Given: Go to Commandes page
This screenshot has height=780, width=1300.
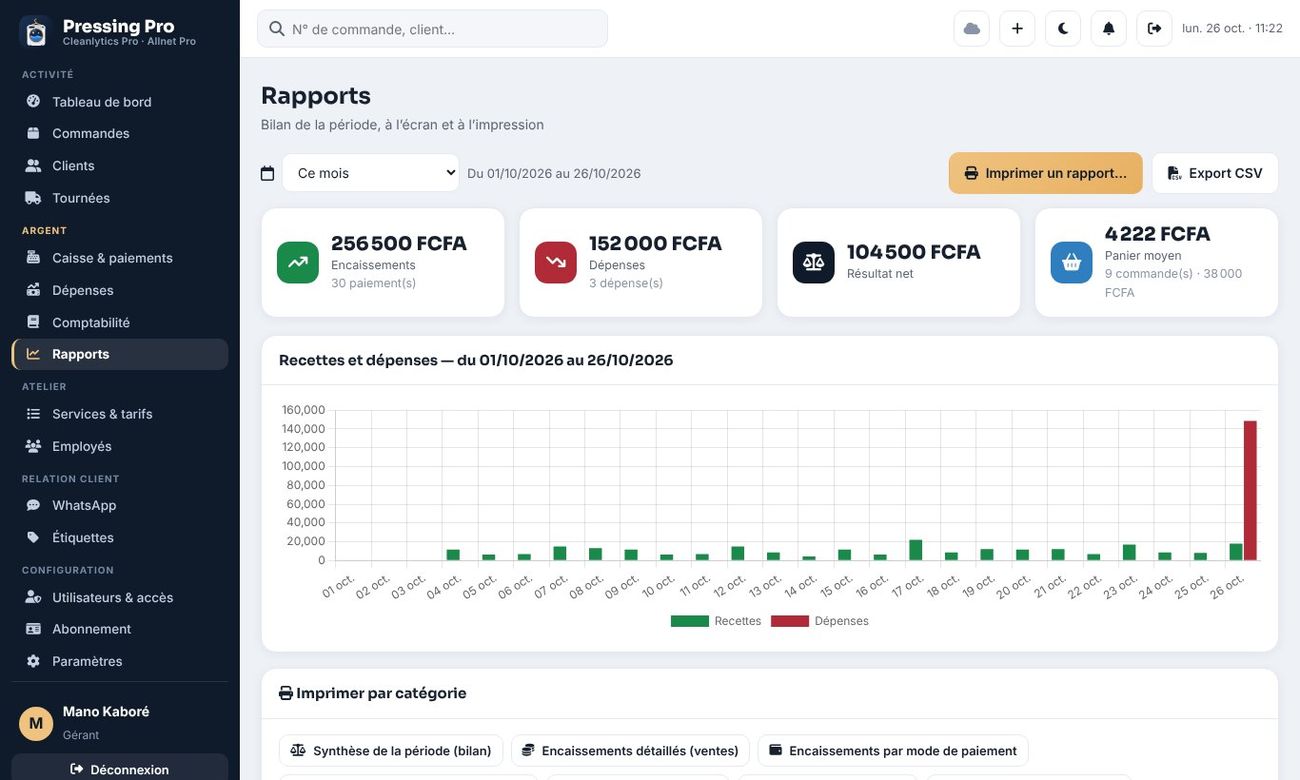Looking at the screenshot, I should coord(120,133).
